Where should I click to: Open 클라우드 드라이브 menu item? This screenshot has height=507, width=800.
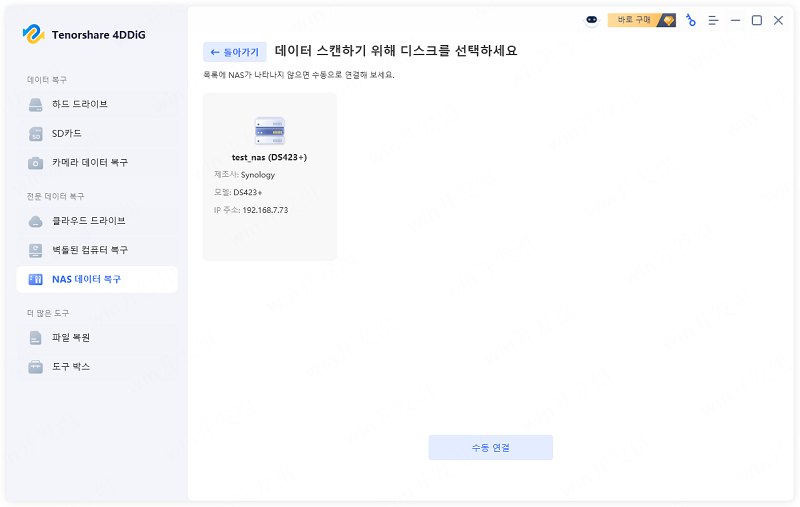tap(97, 221)
